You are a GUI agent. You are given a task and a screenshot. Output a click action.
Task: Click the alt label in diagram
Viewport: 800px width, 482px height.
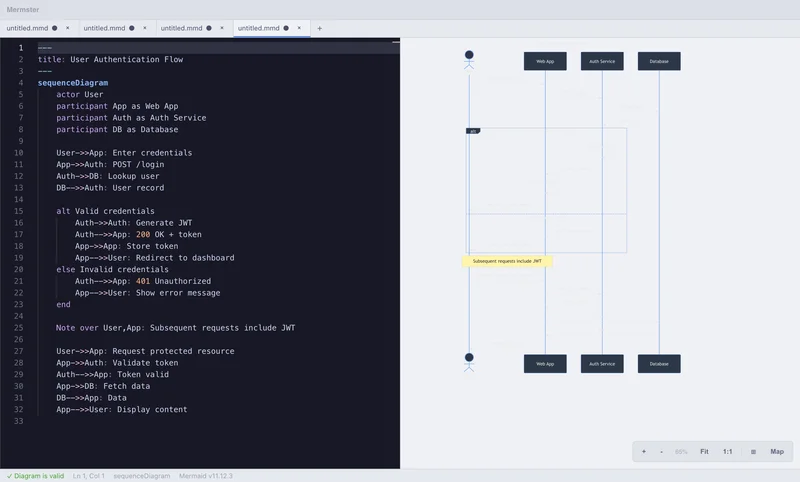[473, 131]
